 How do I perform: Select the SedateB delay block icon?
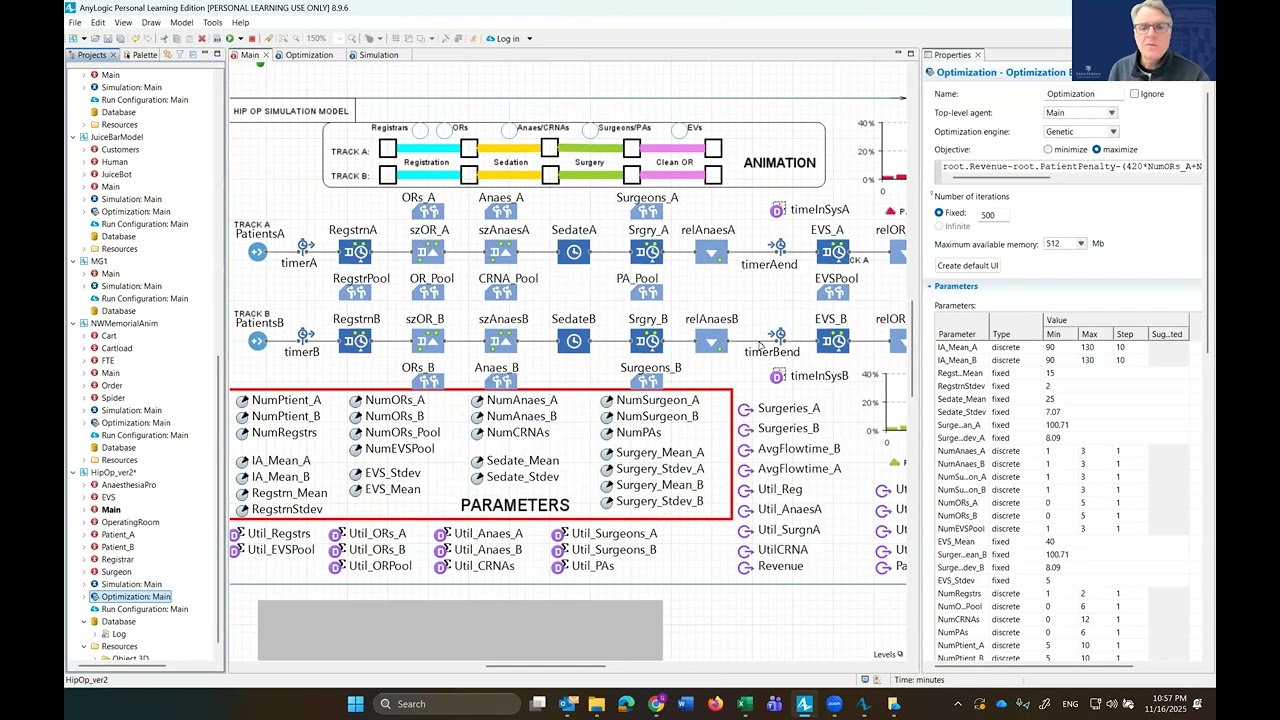(x=574, y=341)
